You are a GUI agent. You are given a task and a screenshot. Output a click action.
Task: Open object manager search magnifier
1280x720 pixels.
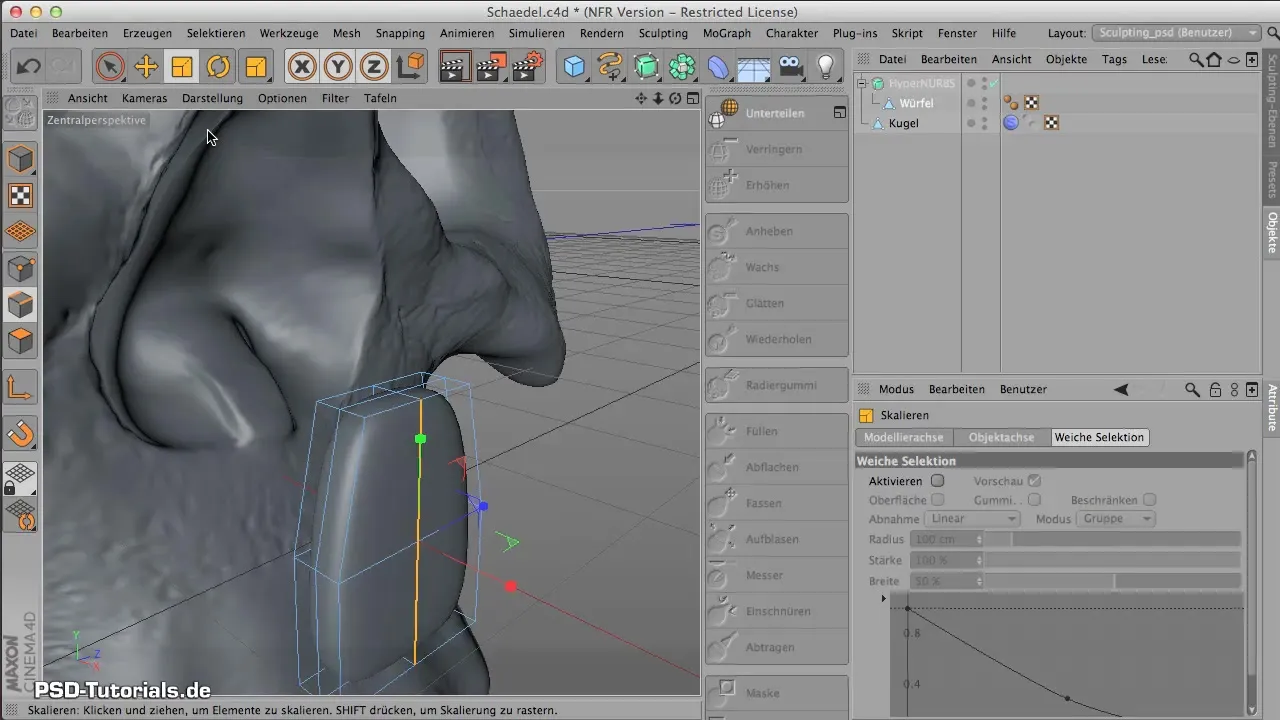coord(1196,60)
